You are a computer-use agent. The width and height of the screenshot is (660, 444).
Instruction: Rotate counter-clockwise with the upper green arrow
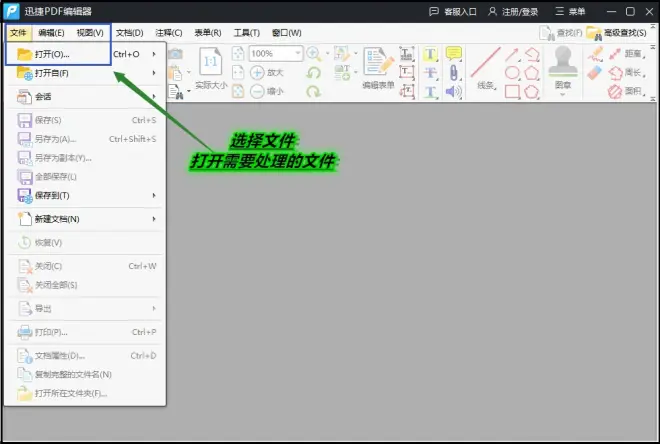[x=314, y=72]
